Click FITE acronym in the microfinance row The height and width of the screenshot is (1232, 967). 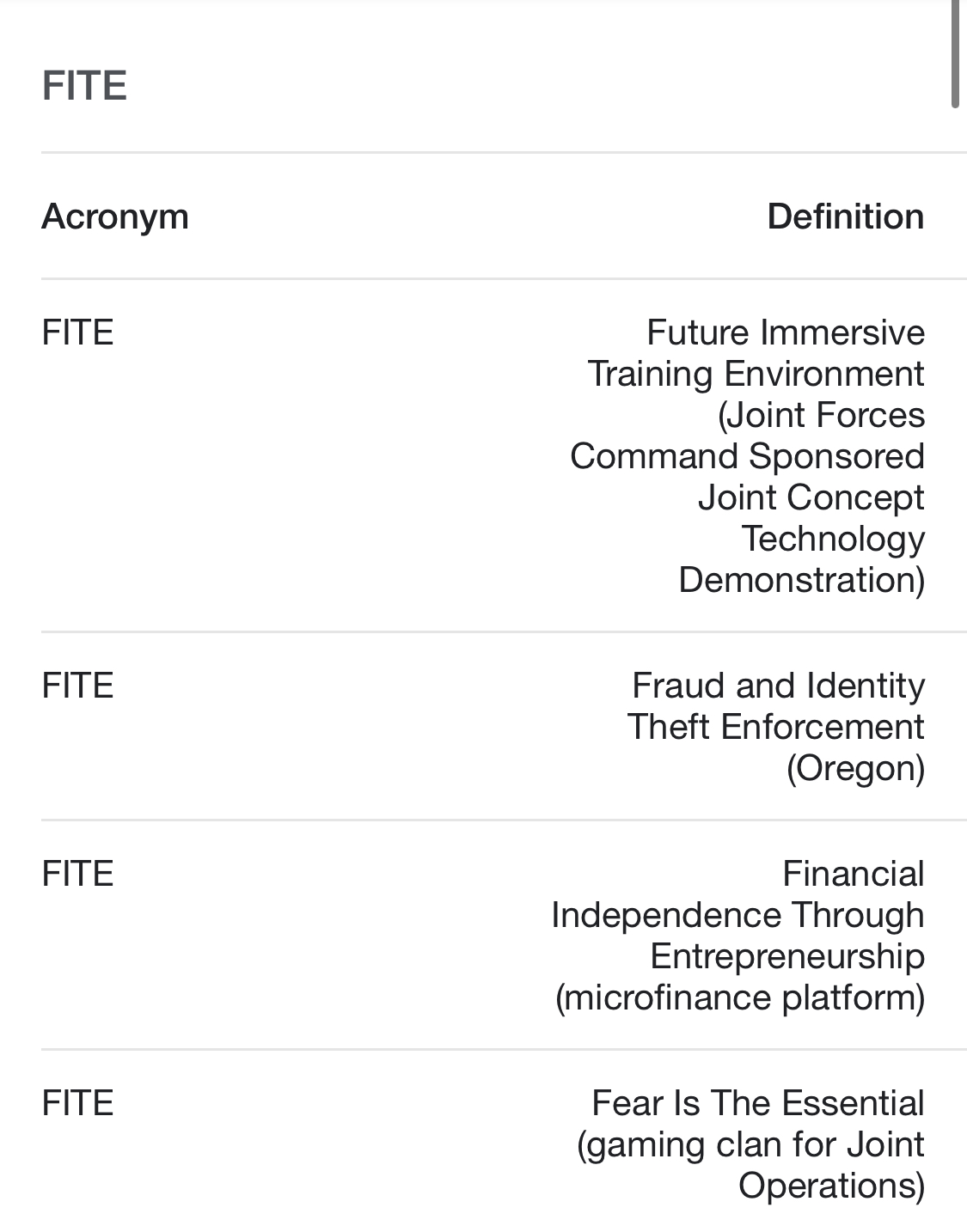[77, 875]
